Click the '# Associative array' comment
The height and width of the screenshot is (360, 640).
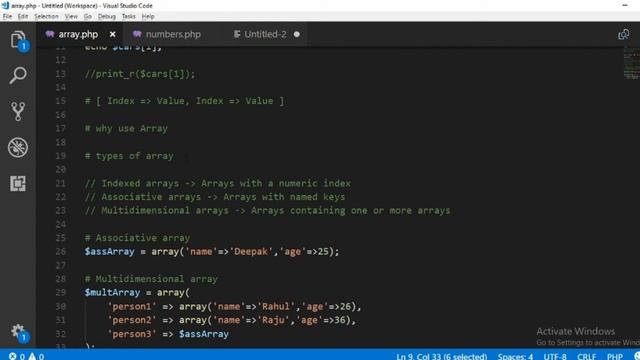point(137,238)
